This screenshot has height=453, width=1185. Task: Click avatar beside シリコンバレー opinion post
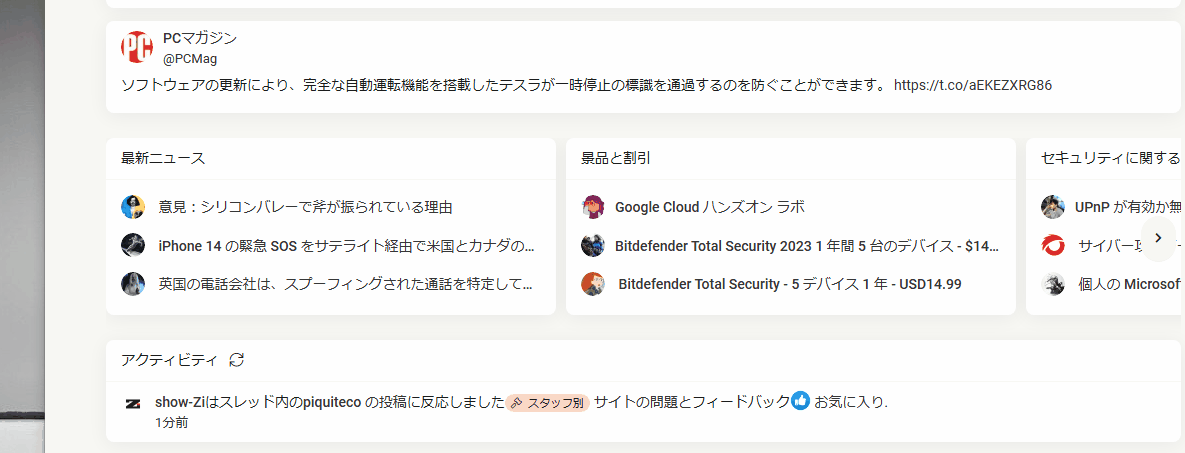(x=133, y=207)
